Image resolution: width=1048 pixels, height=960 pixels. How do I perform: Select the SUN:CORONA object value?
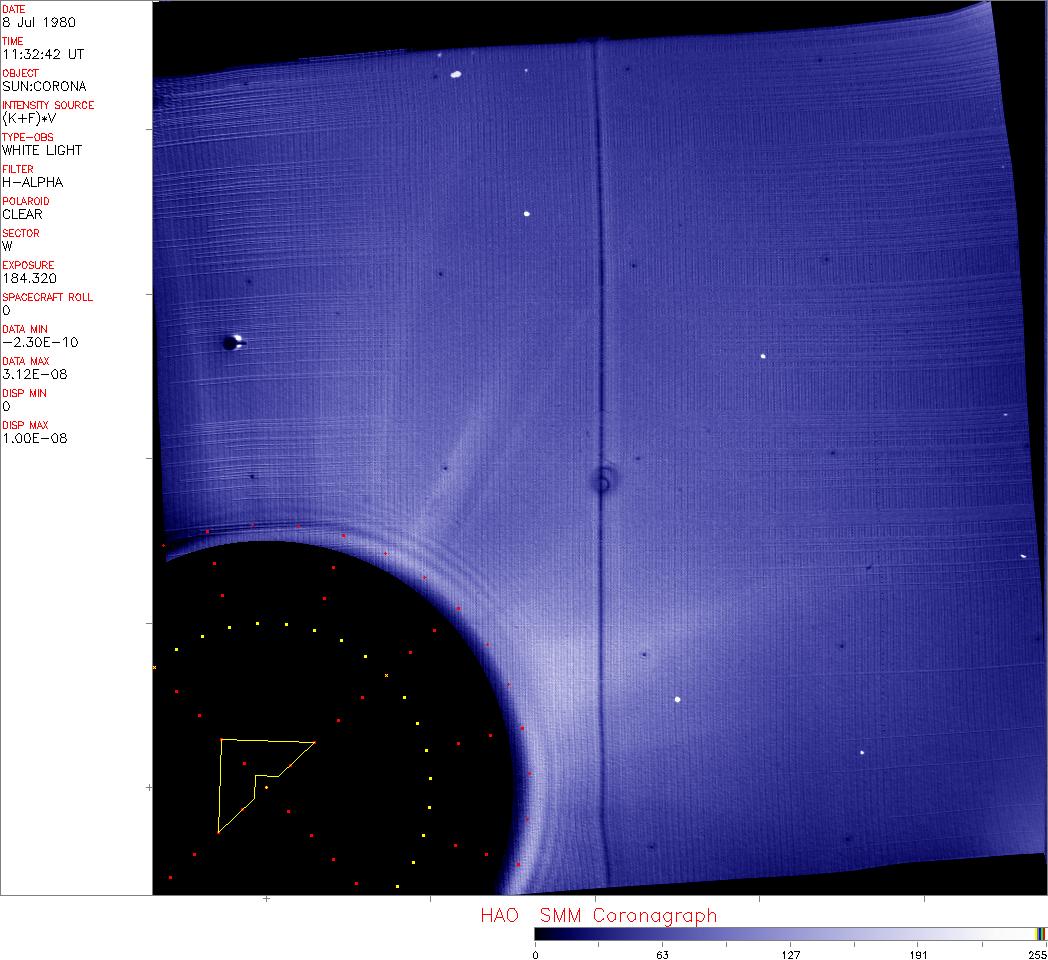[44, 86]
